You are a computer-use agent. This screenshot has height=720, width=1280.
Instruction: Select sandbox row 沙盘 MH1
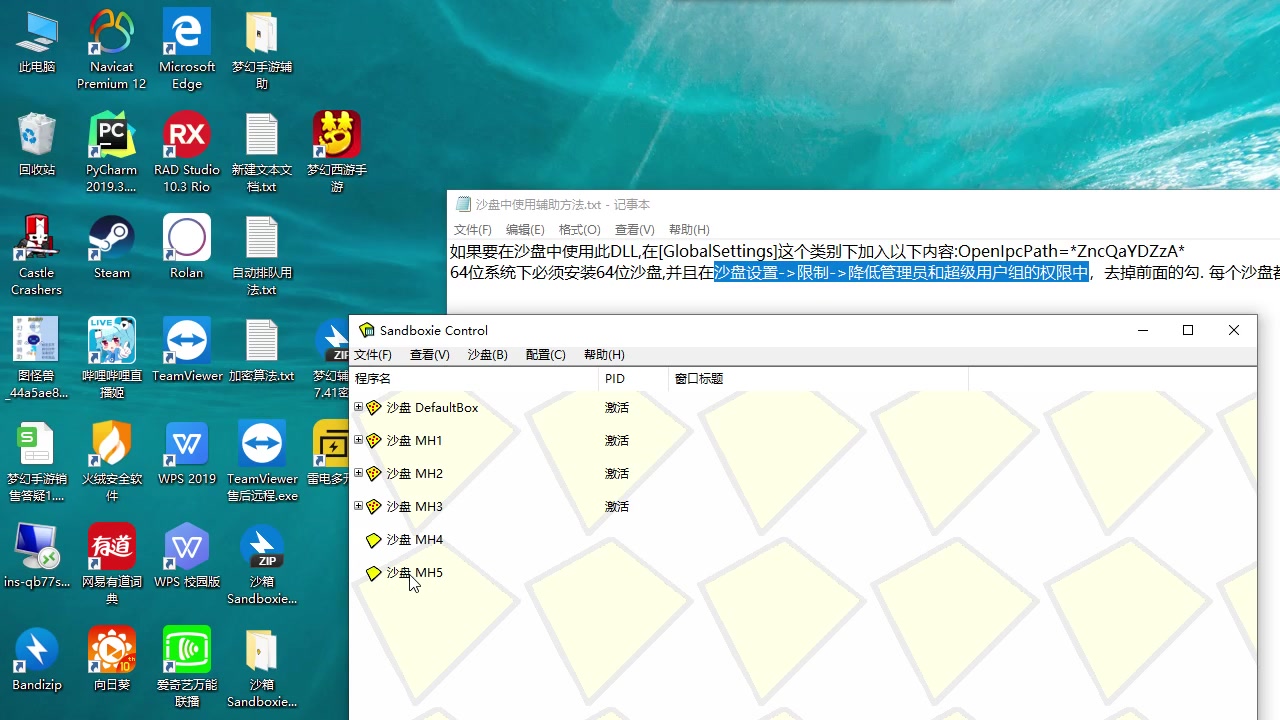pyautogui.click(x=414, y=441)
